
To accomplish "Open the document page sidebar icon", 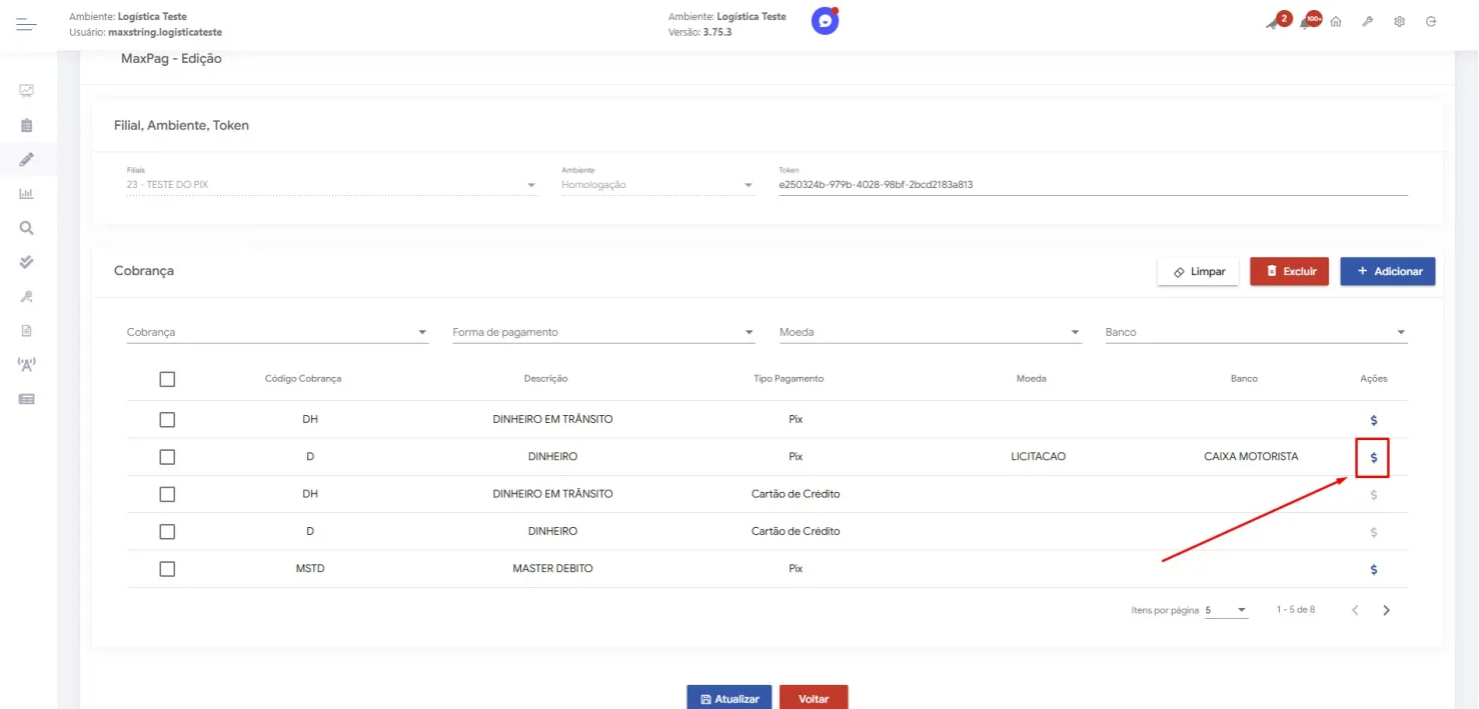I will click(x=27, y=330).
